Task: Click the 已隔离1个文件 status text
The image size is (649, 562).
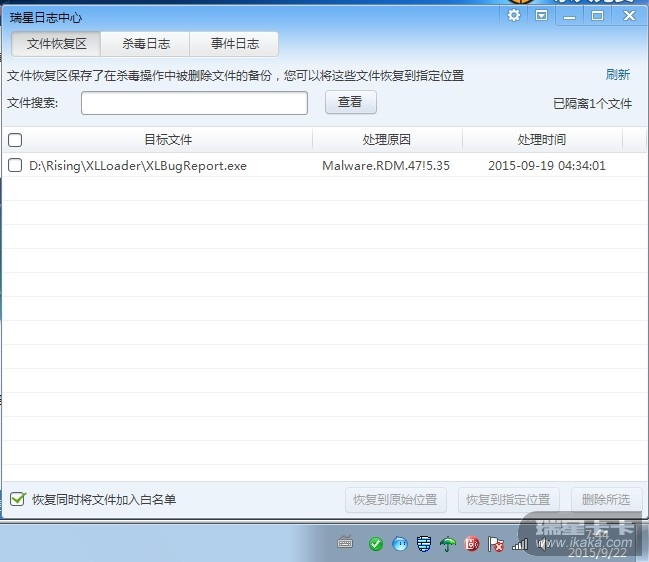Action: point(592,103)
